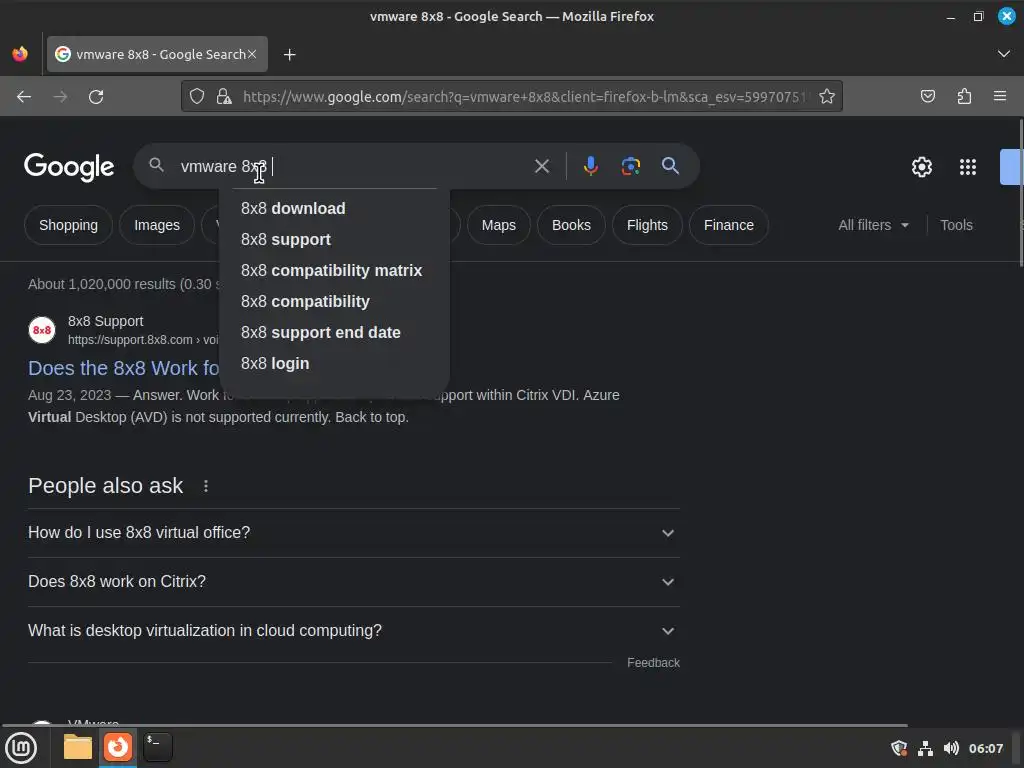
Task: Open Google Lens image search
Action: pos(630,166)
